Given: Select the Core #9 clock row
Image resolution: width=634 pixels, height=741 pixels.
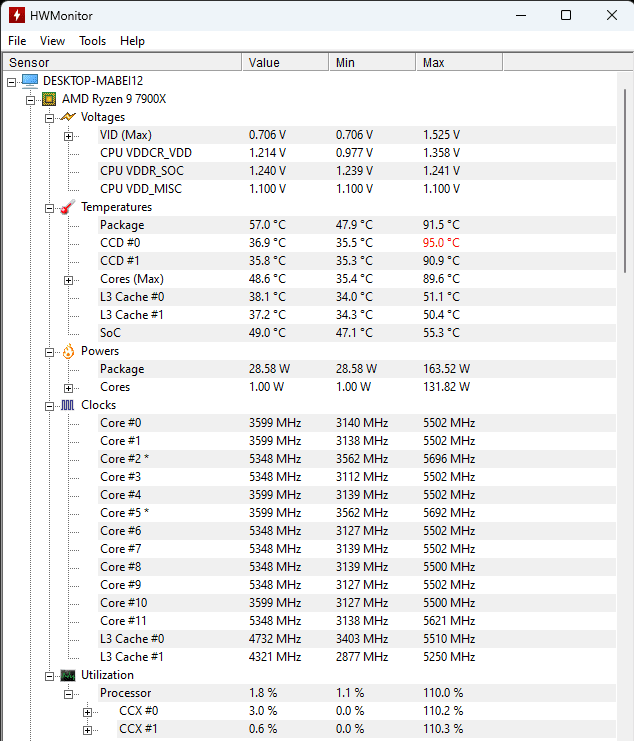Looking at the screenshot, I should (357, 585).
